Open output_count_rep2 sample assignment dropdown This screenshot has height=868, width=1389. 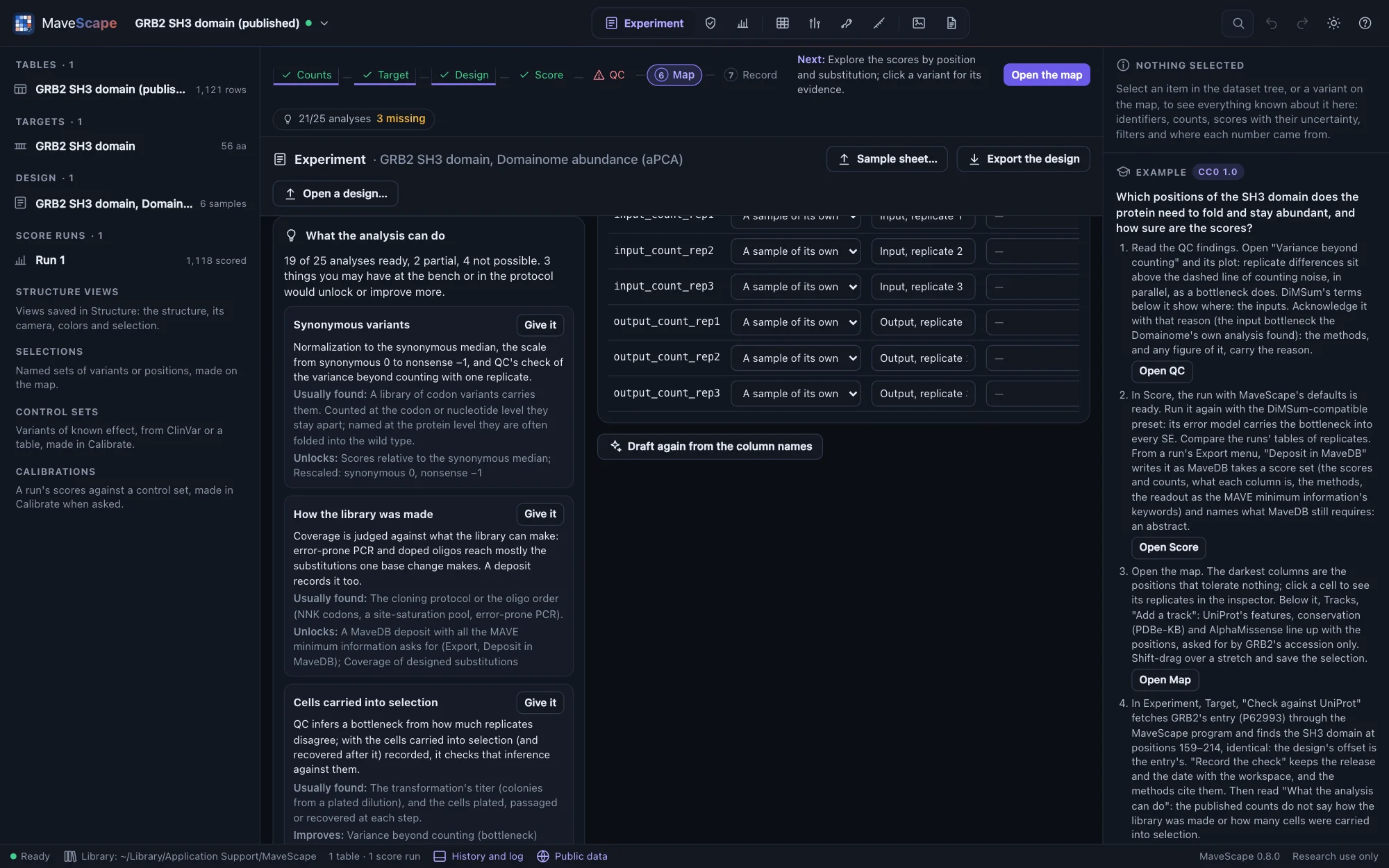click(x=796, y=358)
